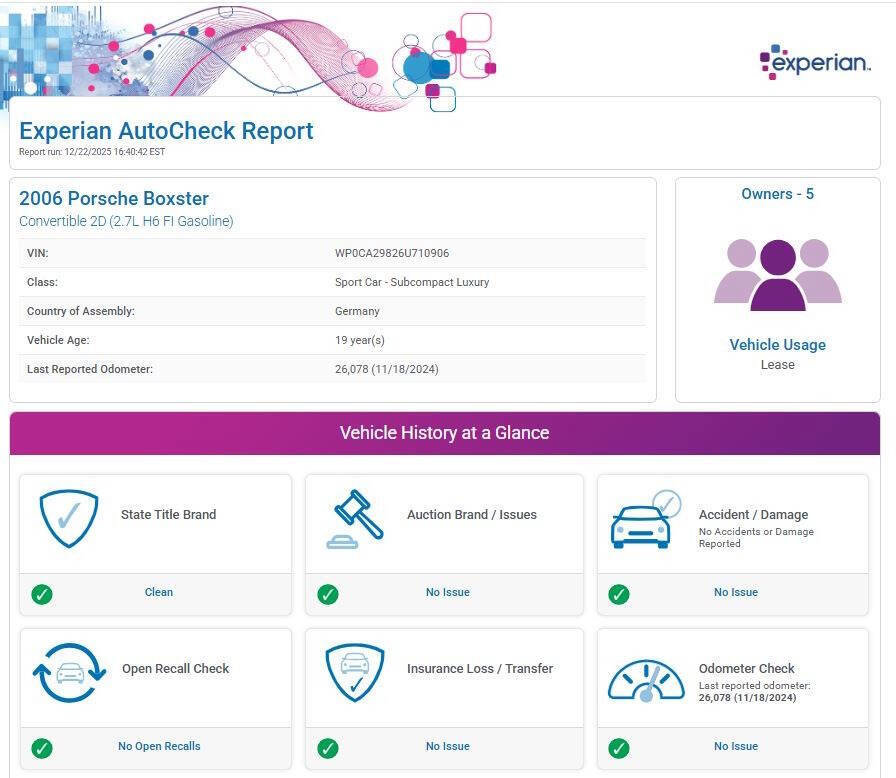Click green checkmark under Accident / Damage
896x778 pixels.
coord(619,594)
